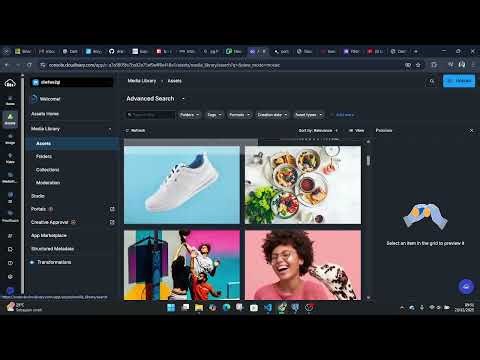Select Collections in the Media Library menu
Screen dimensions: 480x360
[47, 170]
